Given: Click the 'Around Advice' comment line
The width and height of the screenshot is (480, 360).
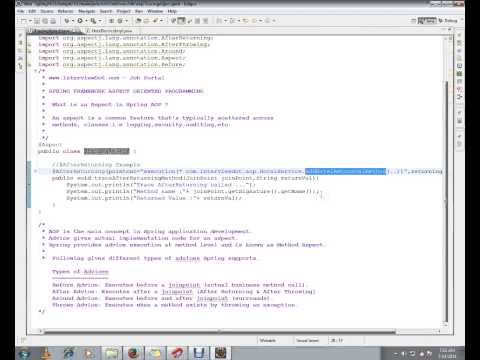Looking at the screenshot, I should pos(161,298).
